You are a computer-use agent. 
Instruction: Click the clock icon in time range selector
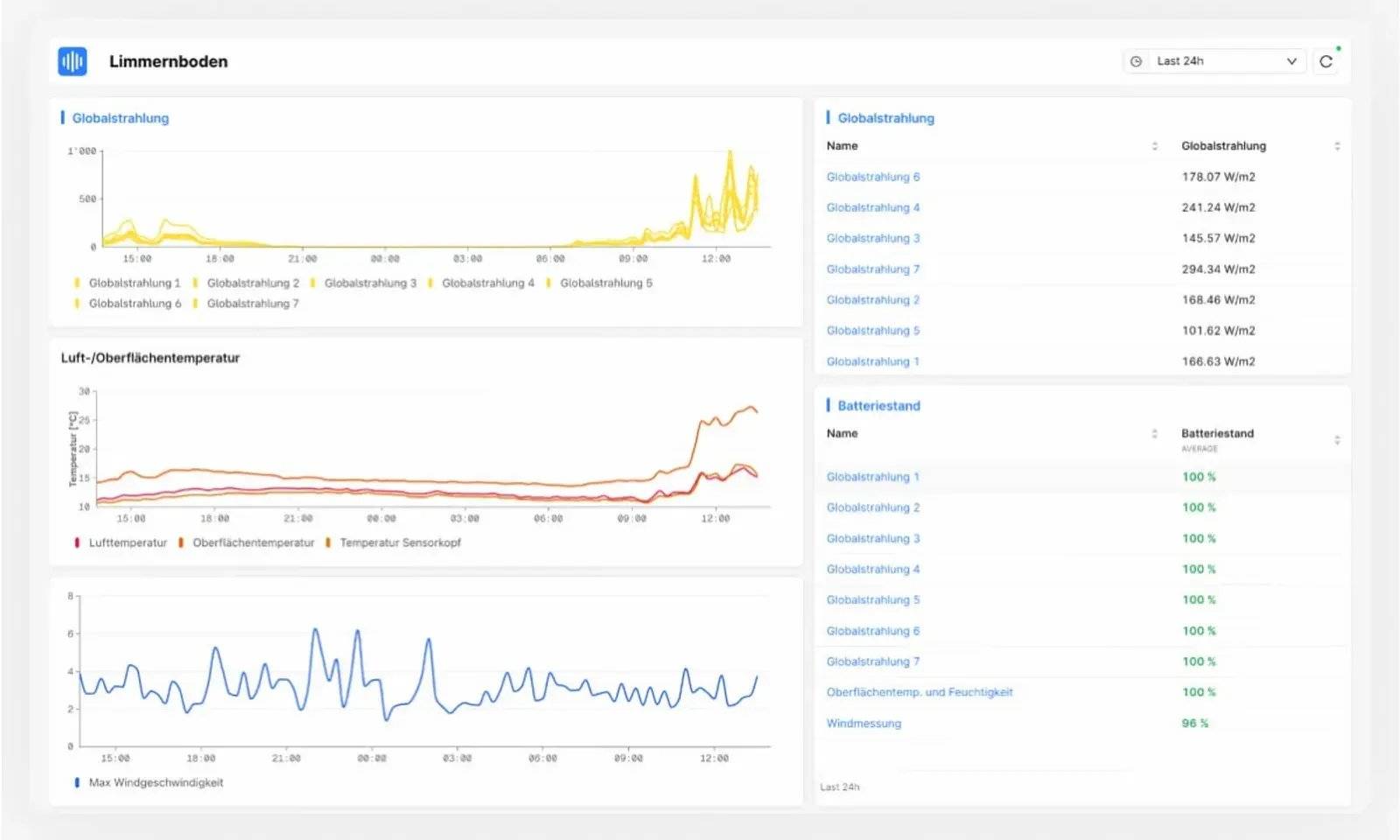pyautogui.click(x=1136, y=61)
